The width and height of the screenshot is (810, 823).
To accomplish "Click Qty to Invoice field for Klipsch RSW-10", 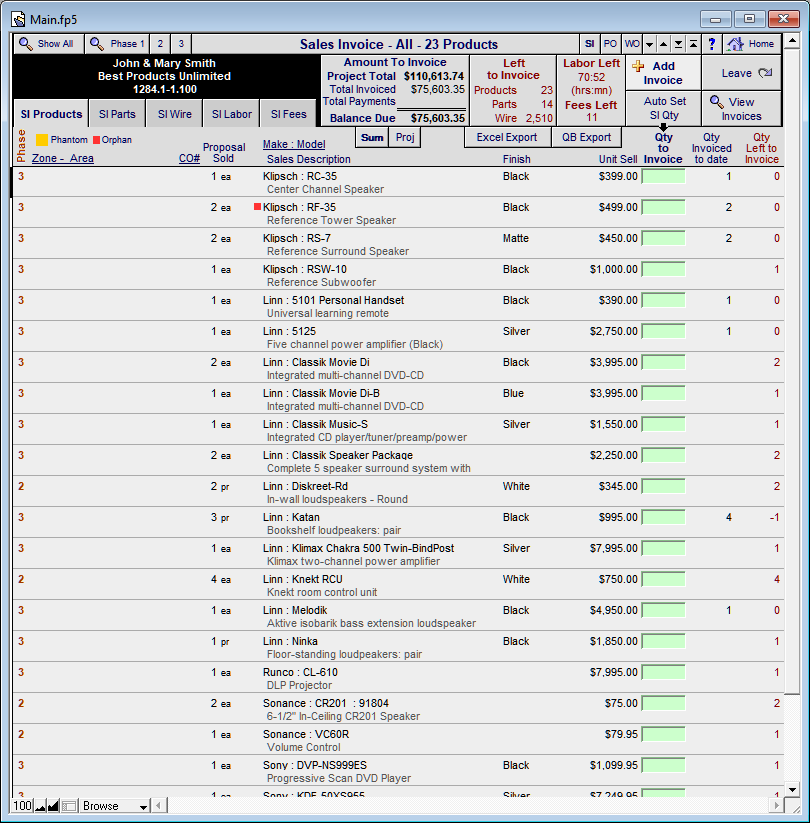I will 664,269.
